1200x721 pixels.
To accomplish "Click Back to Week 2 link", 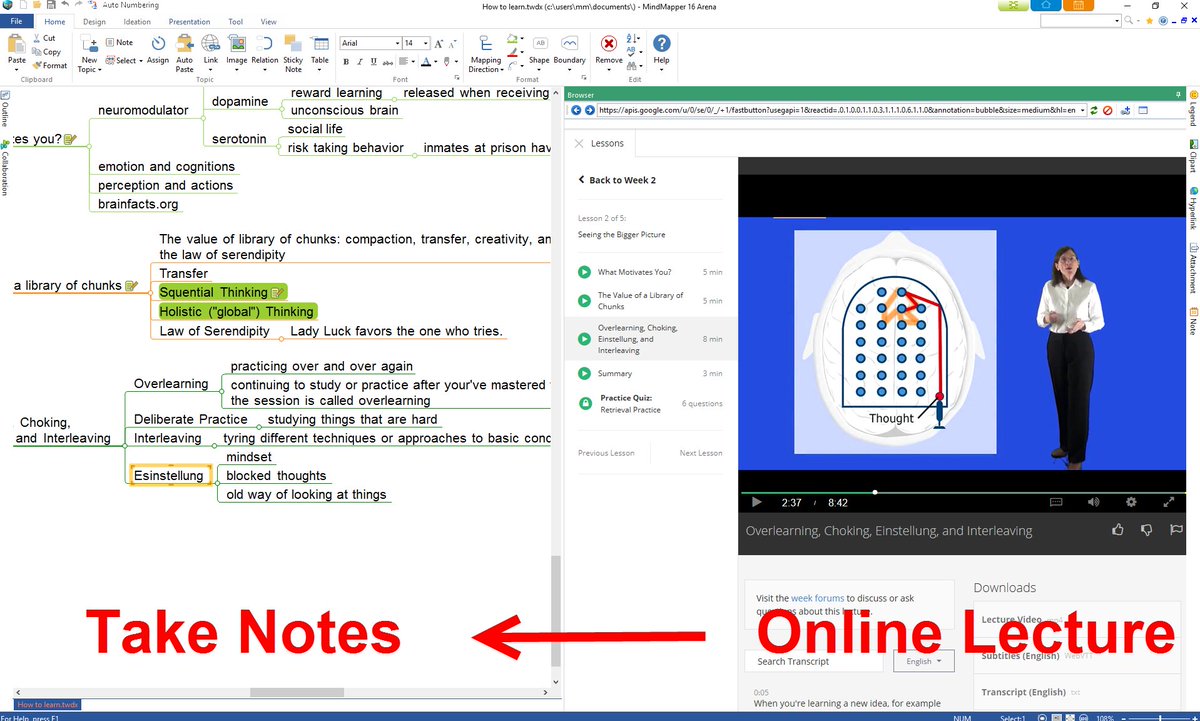I will (x=617, y=180).
